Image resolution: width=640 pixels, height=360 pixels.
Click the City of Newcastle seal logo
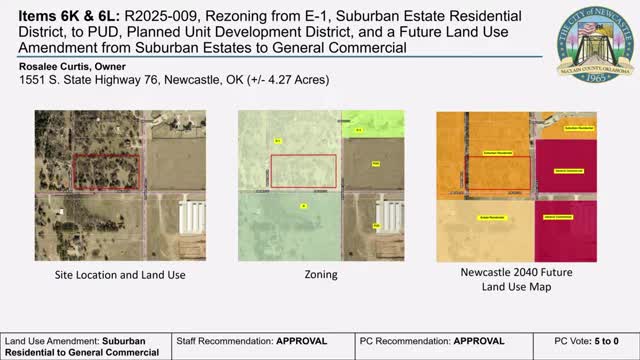(596, 44)
